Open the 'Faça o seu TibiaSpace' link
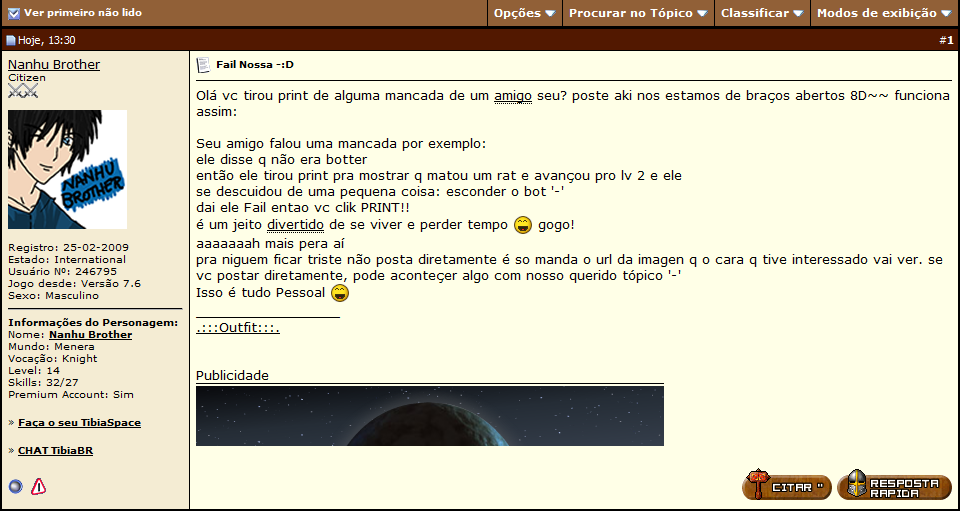 pos(79,423)
